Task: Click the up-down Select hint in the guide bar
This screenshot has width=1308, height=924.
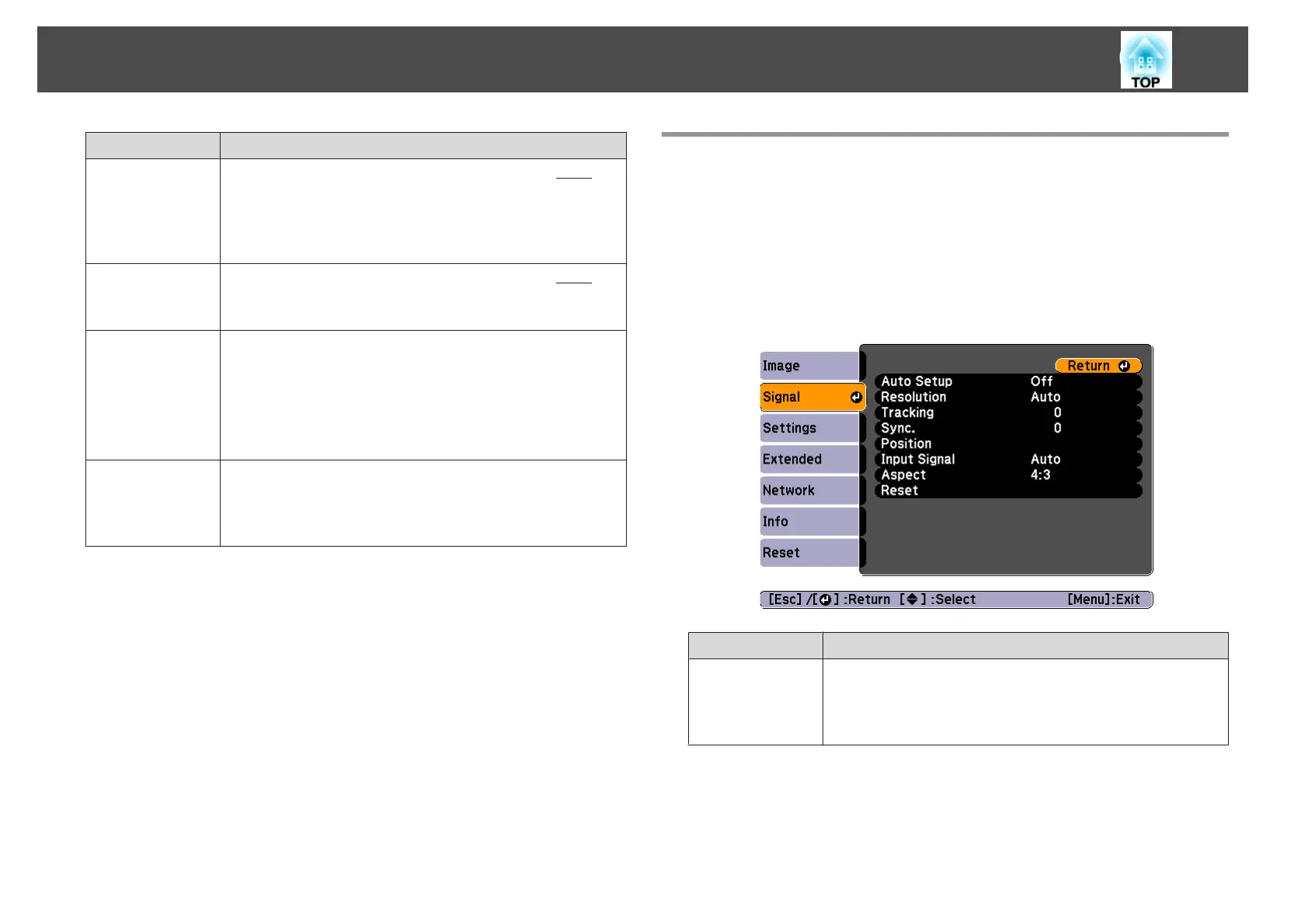Action: click(x=938, y=599)
